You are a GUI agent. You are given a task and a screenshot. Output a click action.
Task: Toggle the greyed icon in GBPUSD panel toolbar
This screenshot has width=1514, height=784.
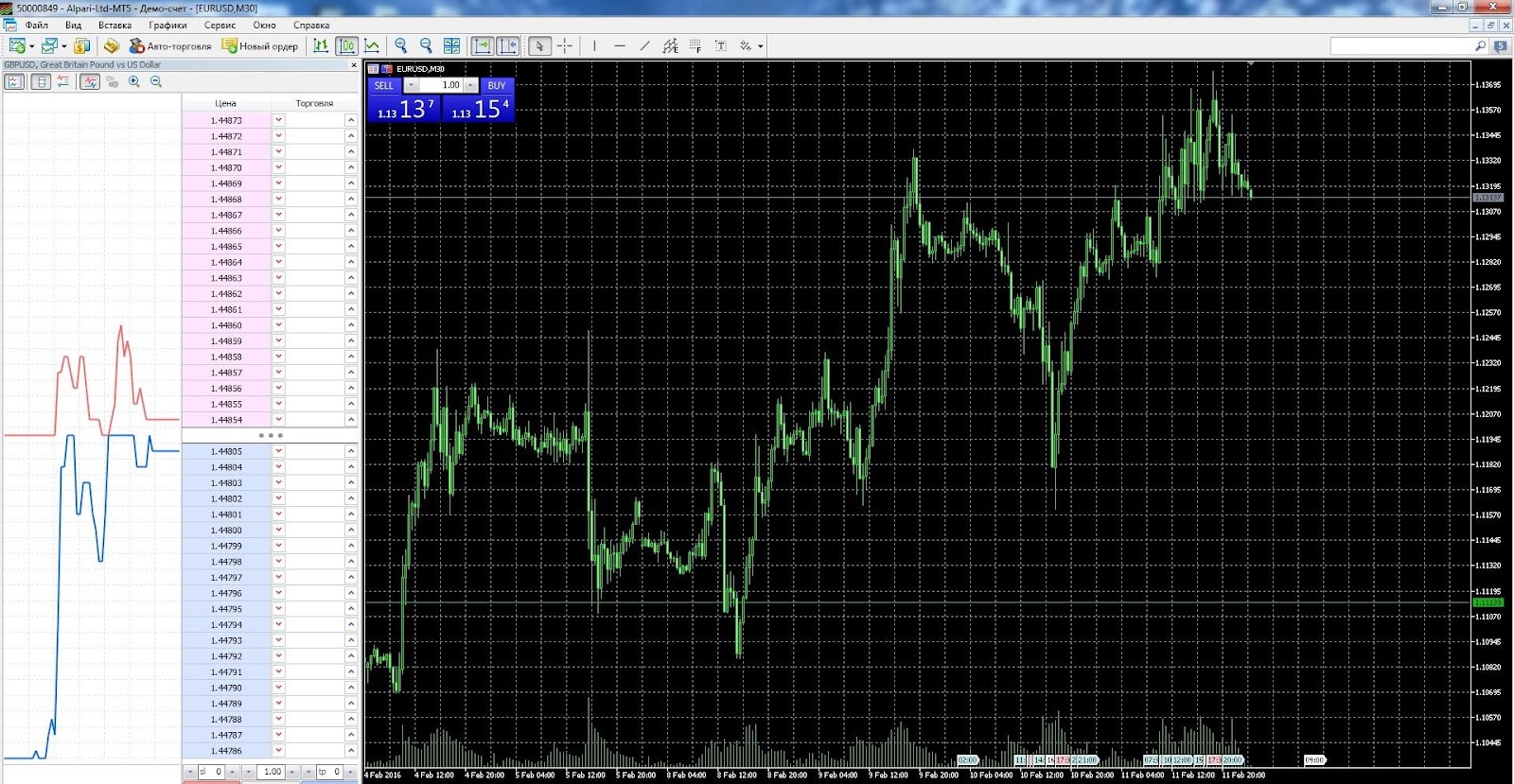coord(113,82)
